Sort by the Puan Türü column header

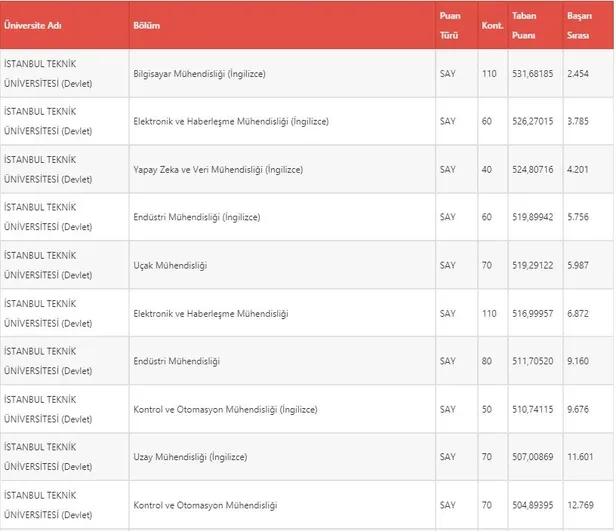click(450, 25)
